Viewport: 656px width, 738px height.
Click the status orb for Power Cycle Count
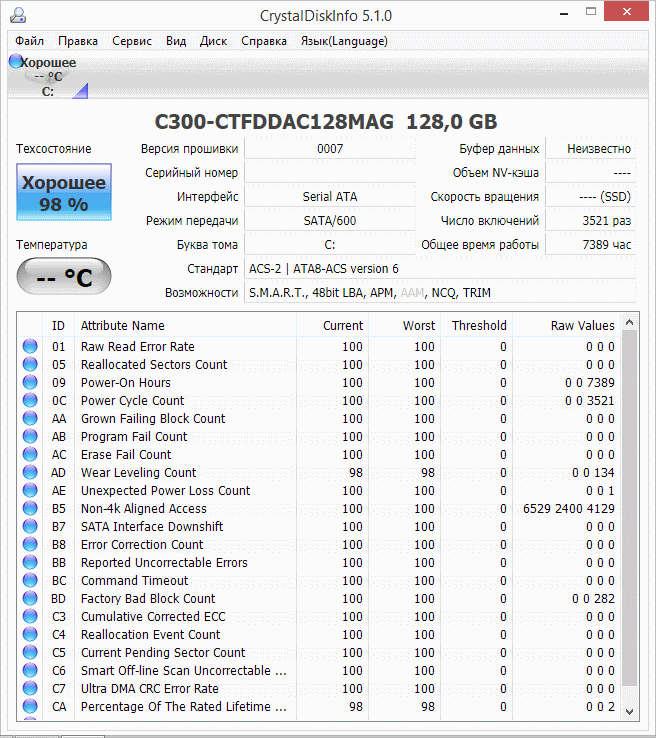point(30,400)
